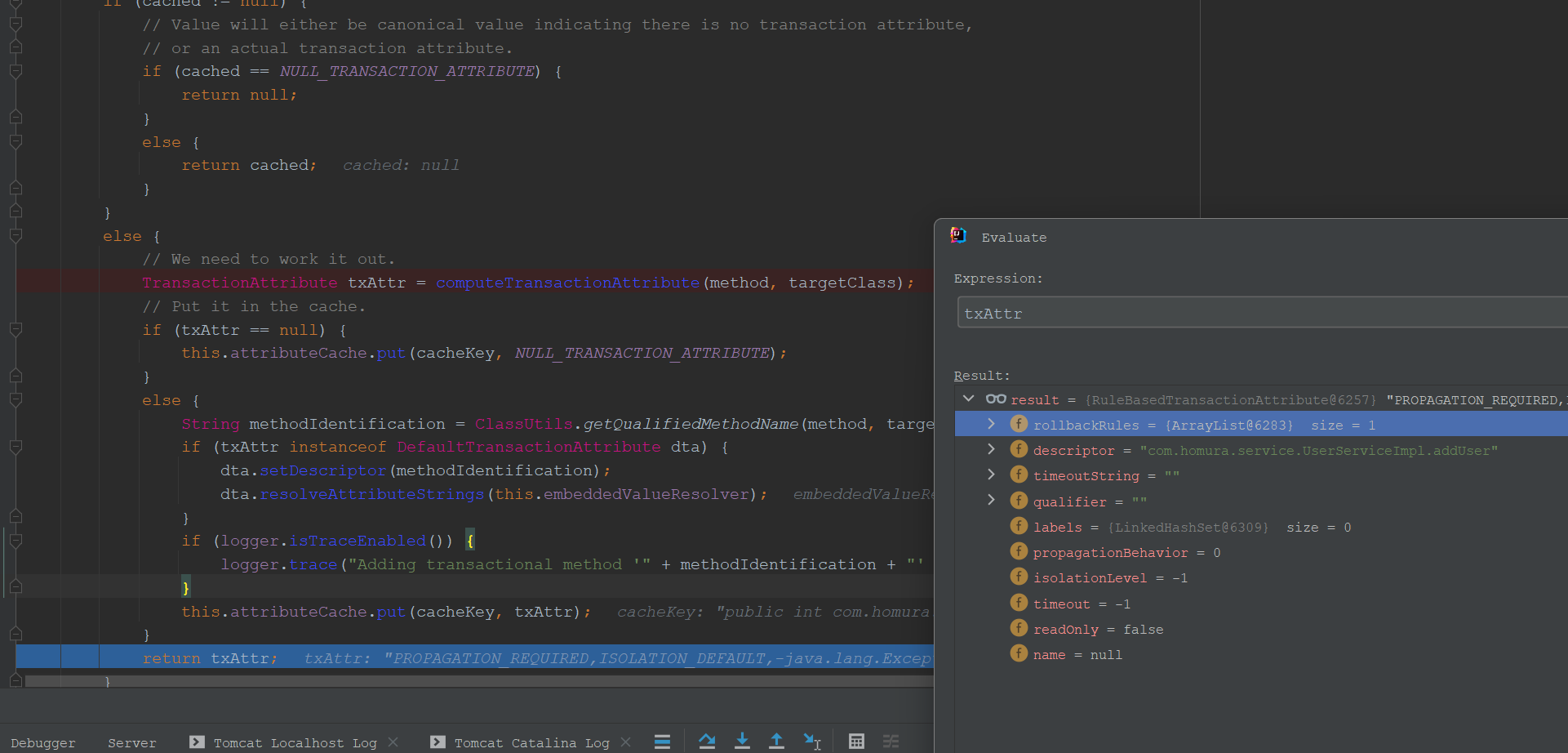Click the Step Over debugger icon

tap(707, 742)
